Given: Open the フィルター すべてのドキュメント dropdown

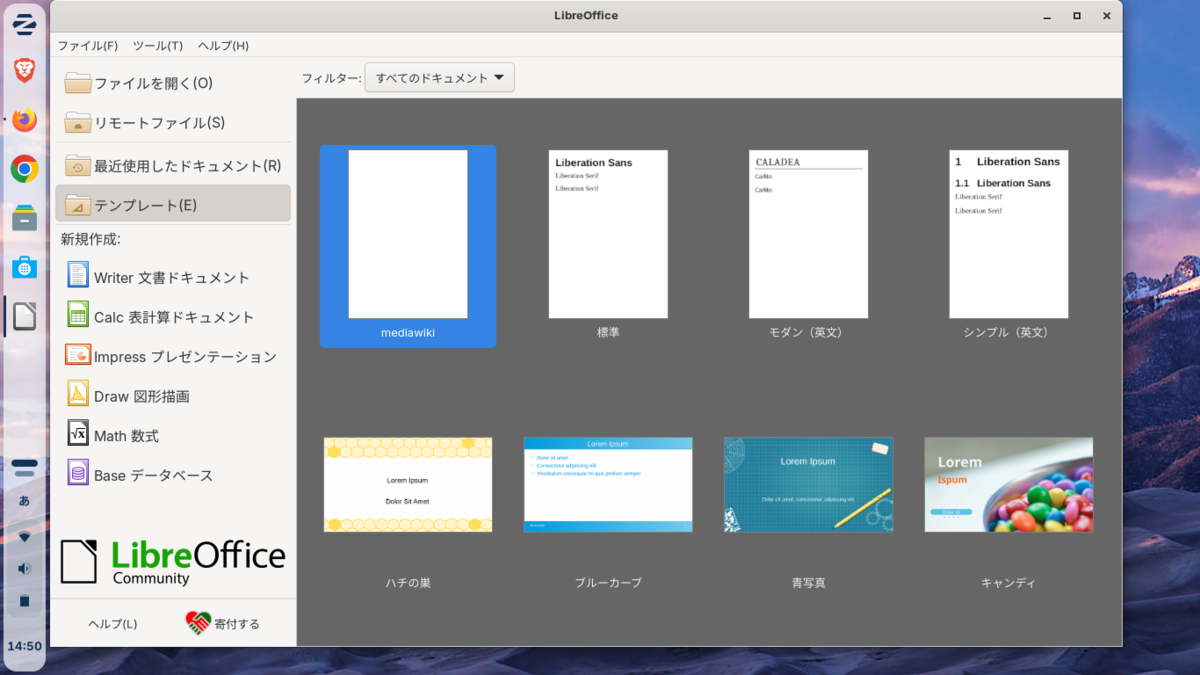Looking at the screenshot, I should pyautogui.click(x=439, y=78).
